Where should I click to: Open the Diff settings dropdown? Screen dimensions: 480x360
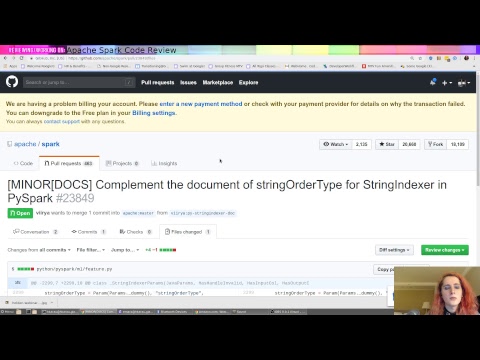pyautogui.click(x=394, y=250)
